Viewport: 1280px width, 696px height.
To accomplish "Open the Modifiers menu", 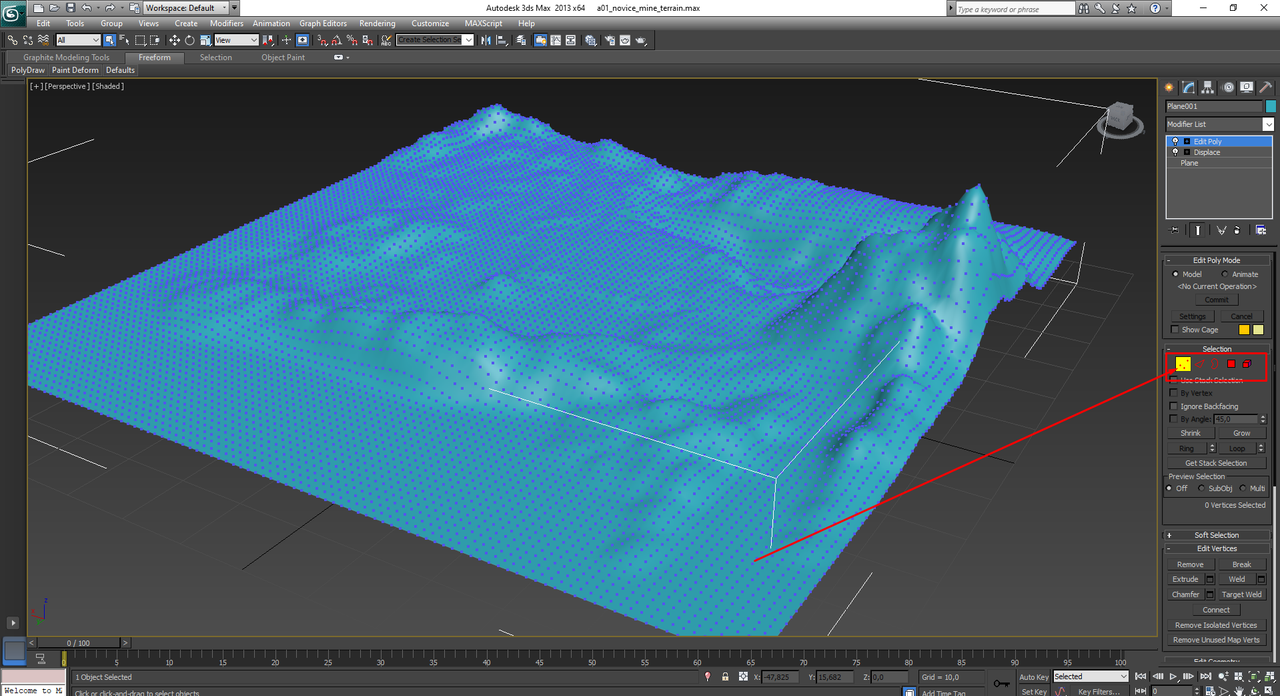I will (226, 23).
